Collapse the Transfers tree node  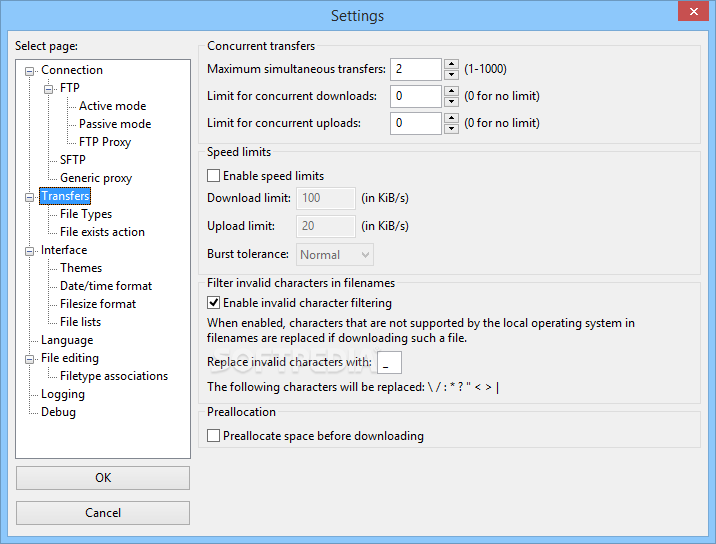(x=30, y=197)
